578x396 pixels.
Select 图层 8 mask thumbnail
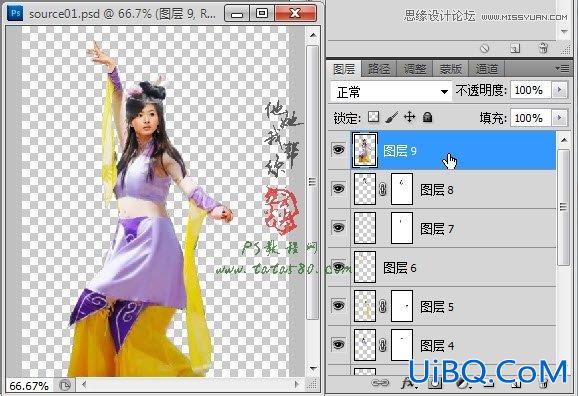point(401,189)
